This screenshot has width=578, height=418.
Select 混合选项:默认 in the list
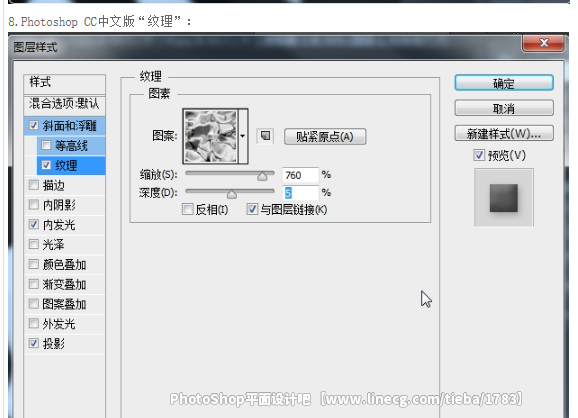pos(65,105)
